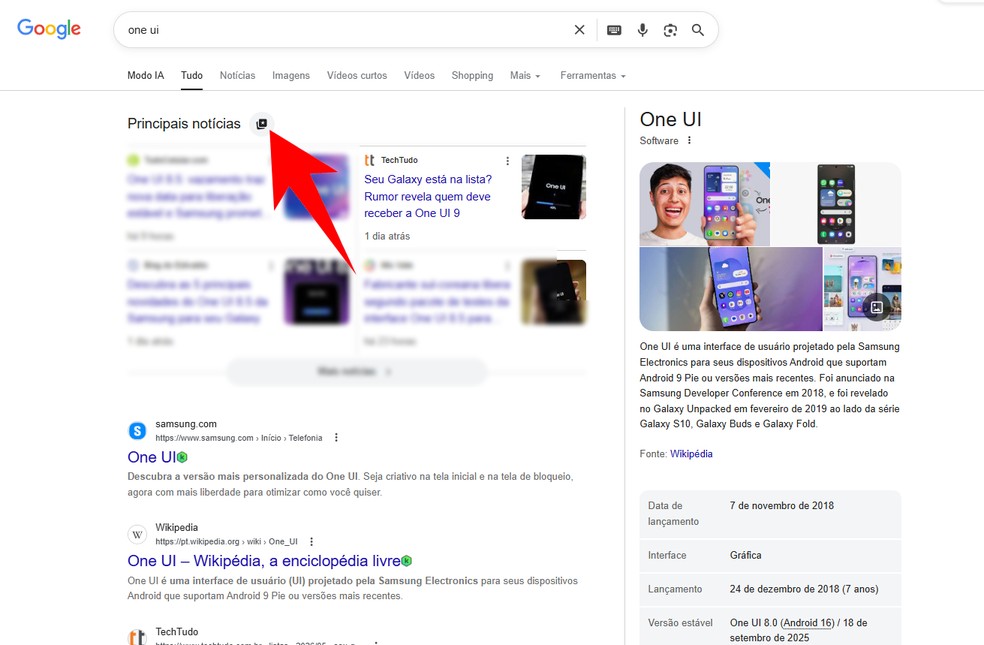Click the samsung.com favicon
This screenshot has width=984, height=645.
pos(137,430)
